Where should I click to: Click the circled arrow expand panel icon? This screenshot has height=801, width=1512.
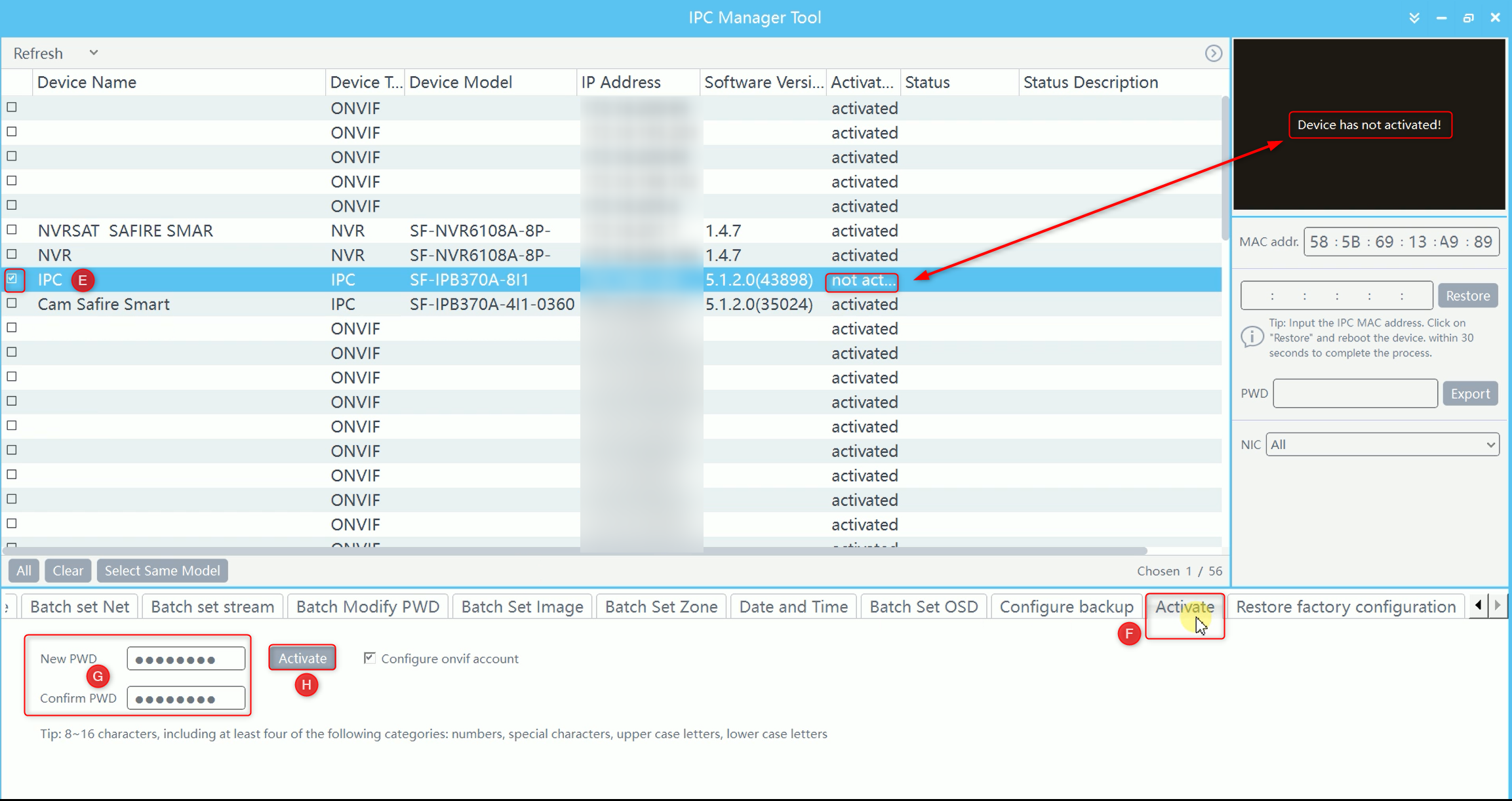point(1213,53)
